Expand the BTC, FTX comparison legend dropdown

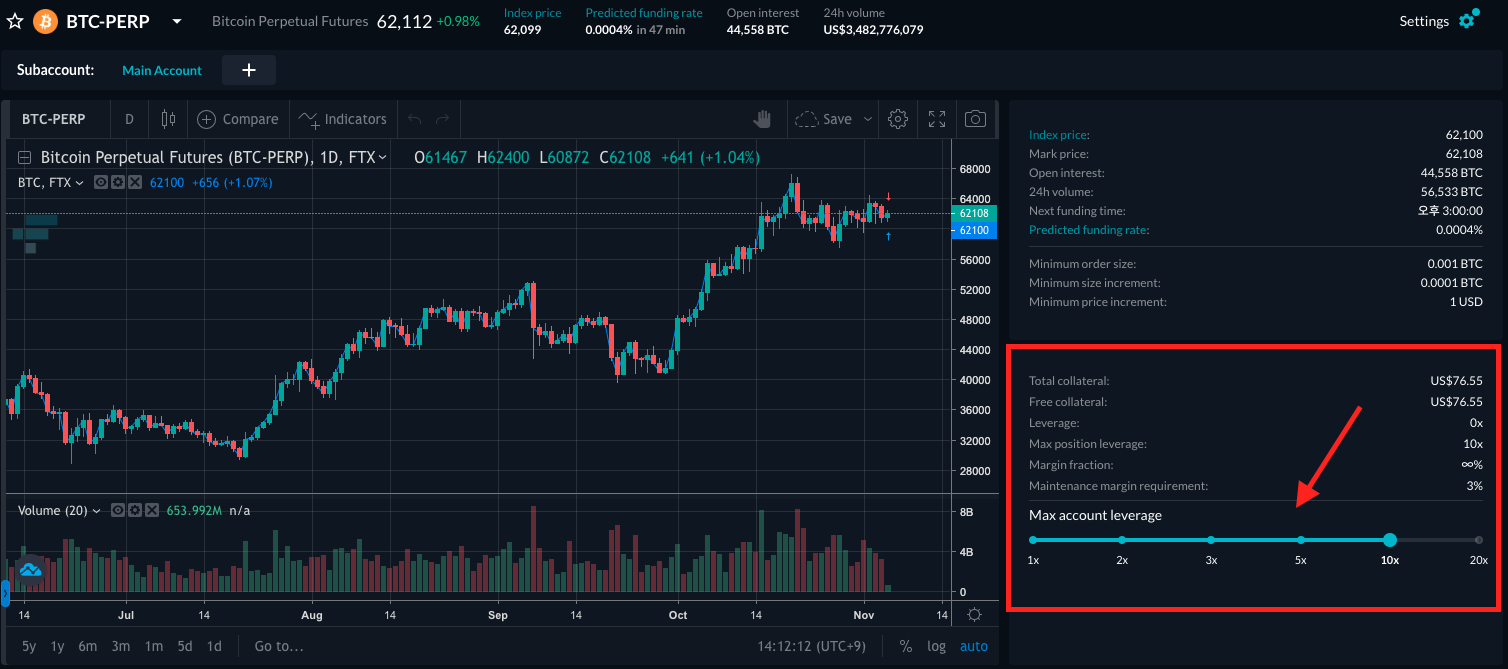(81, 183)
